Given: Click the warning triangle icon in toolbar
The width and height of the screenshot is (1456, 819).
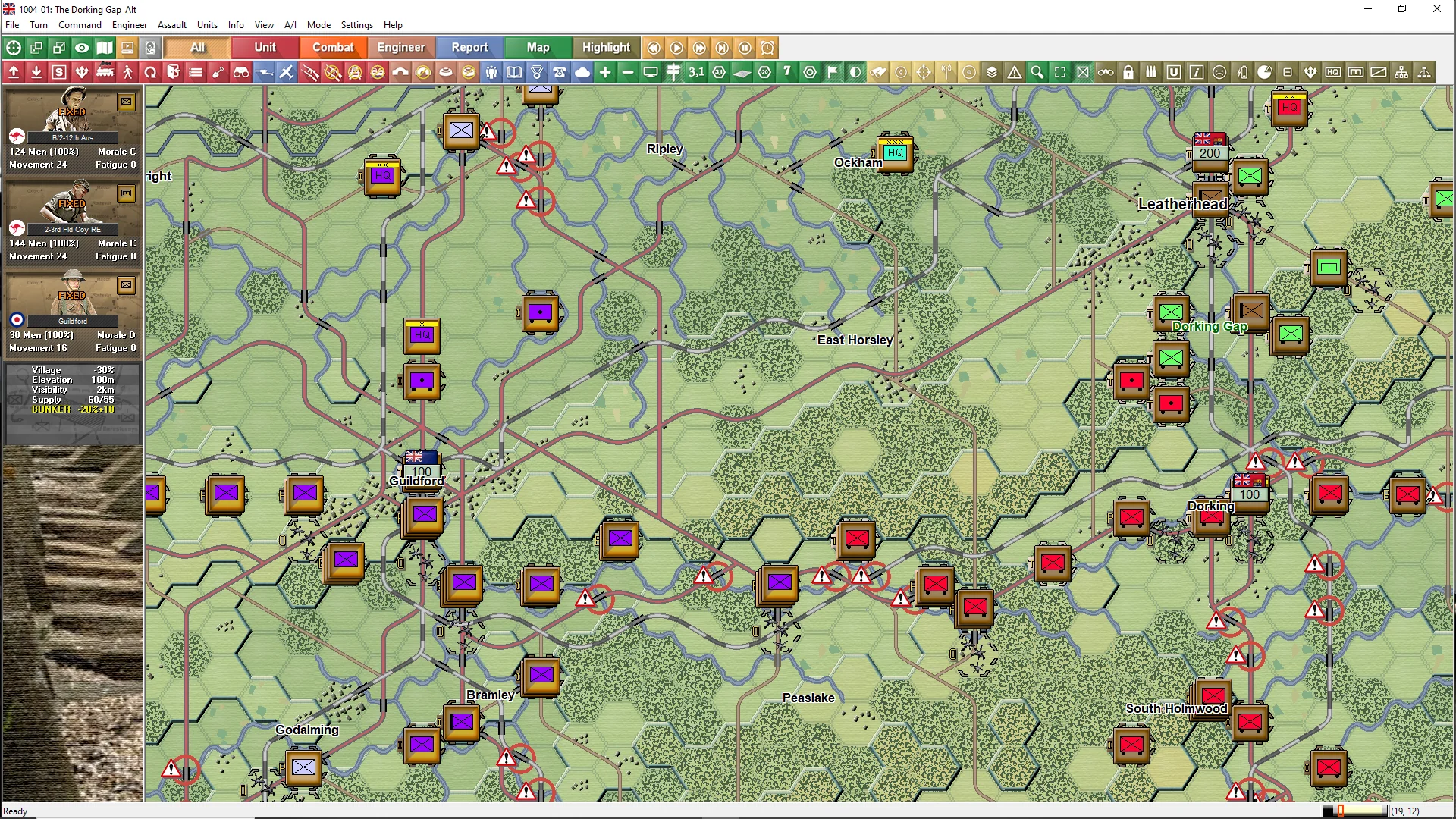Looking at the screenshot, I should point(1015,72).
